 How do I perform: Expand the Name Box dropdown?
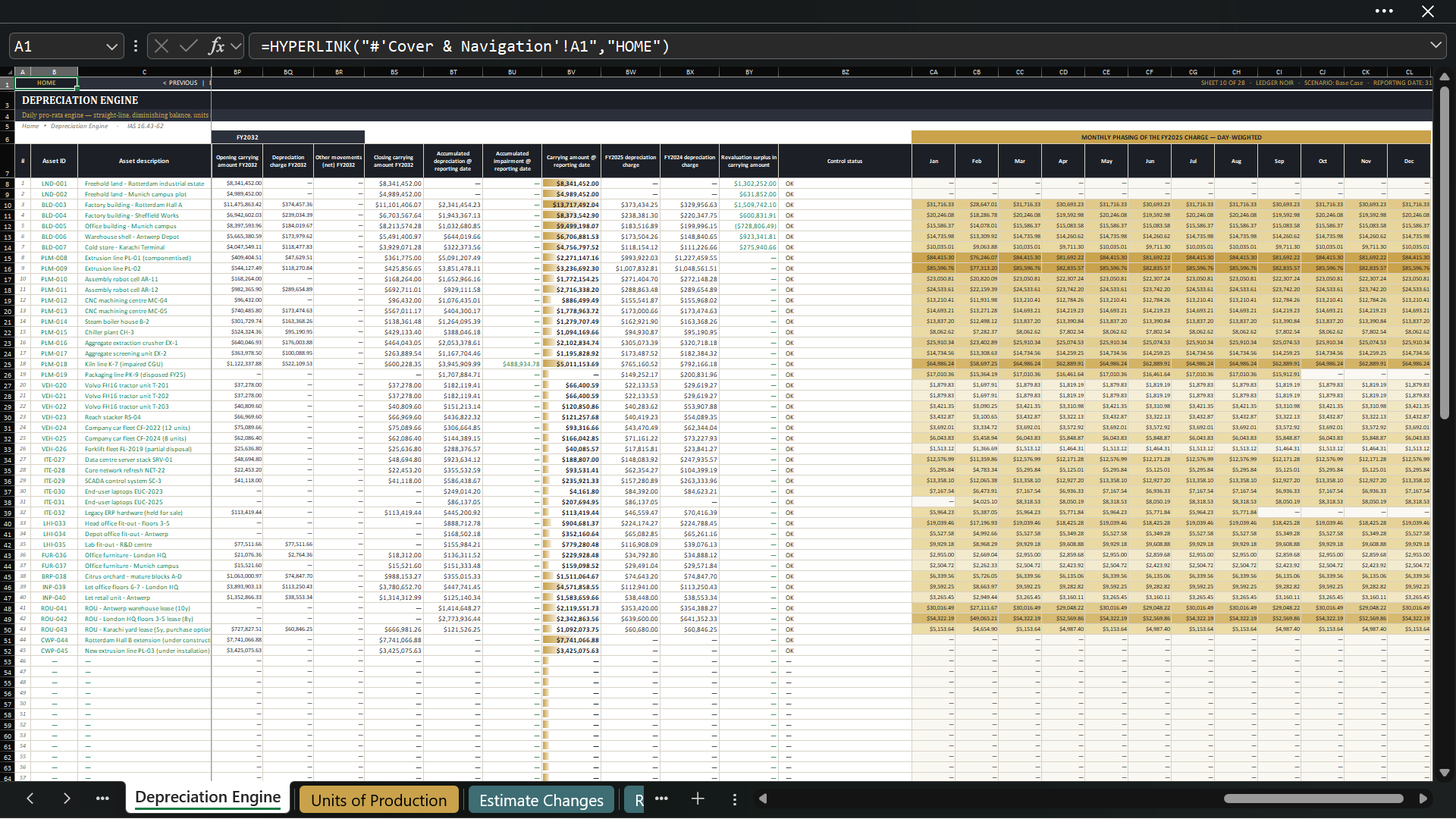[111, 46]
